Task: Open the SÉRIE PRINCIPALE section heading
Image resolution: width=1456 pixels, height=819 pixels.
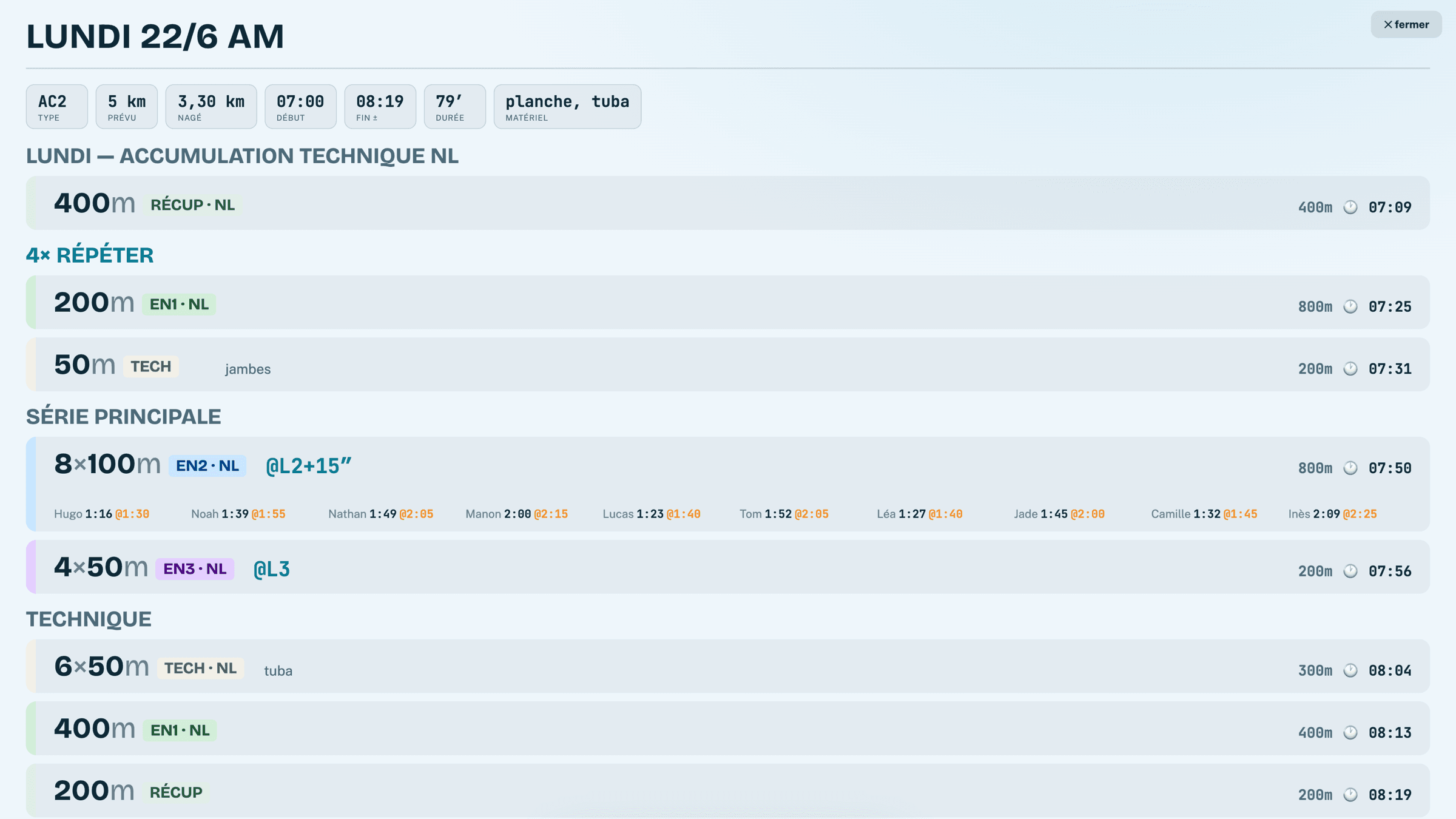Action: coord(124,417)
